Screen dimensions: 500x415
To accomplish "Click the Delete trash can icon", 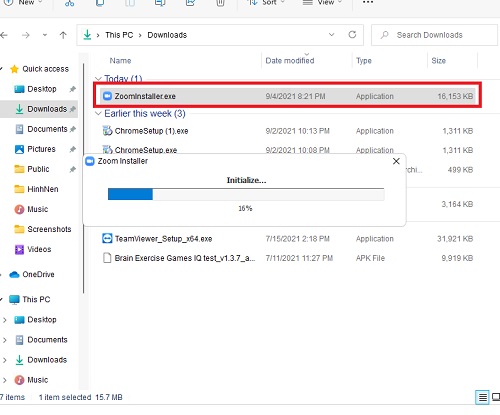I will 220,3.
